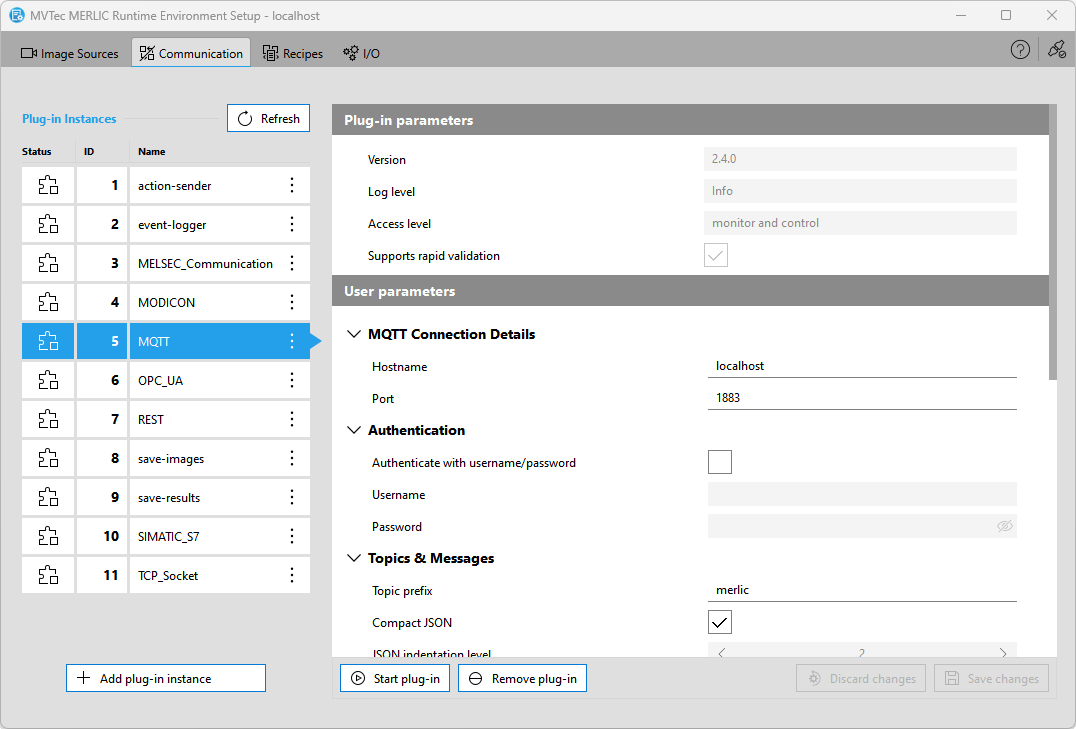Click the connection plug icon at top right
Screen dimensions: 1076x729
tap(1056, 50)
